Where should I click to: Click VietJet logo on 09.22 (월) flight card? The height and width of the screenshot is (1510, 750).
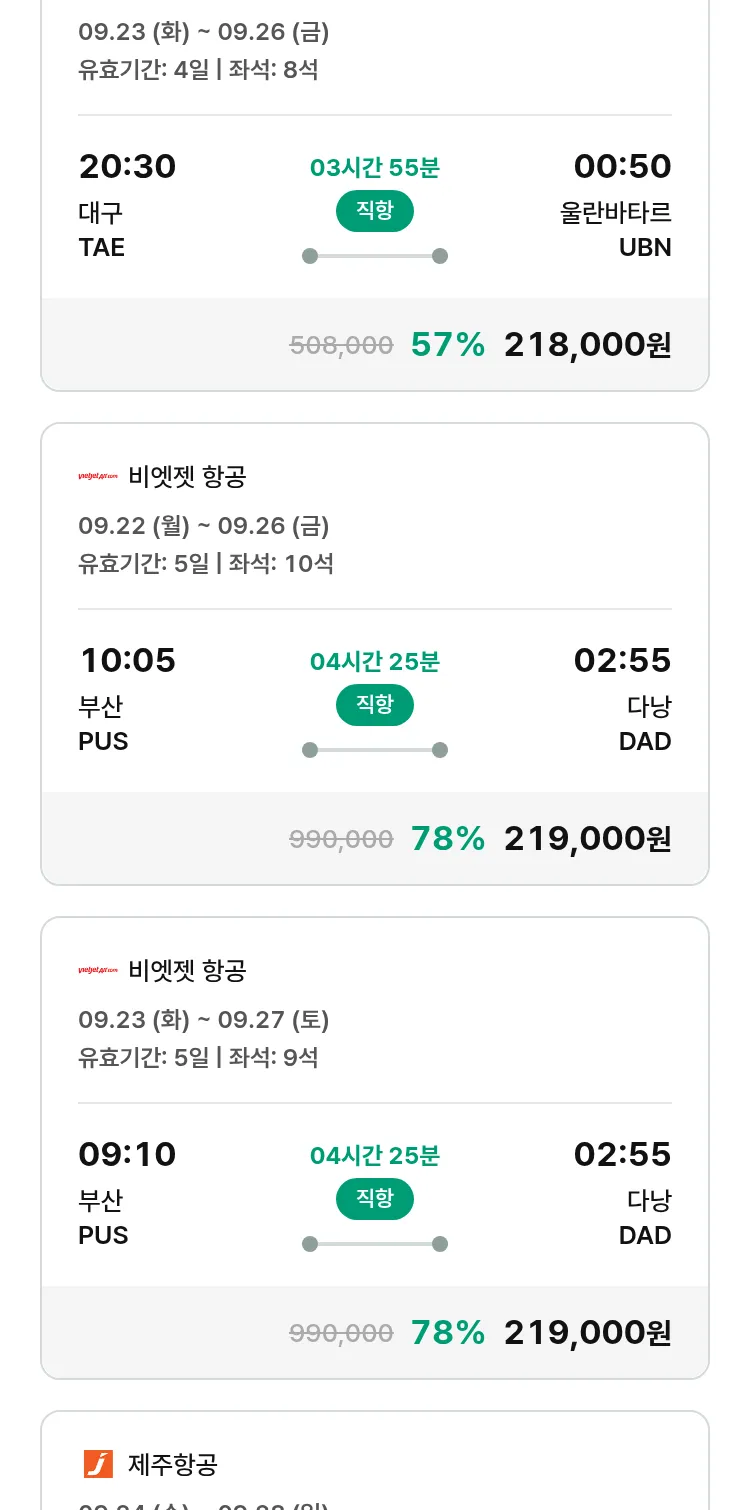click(98, 476)
